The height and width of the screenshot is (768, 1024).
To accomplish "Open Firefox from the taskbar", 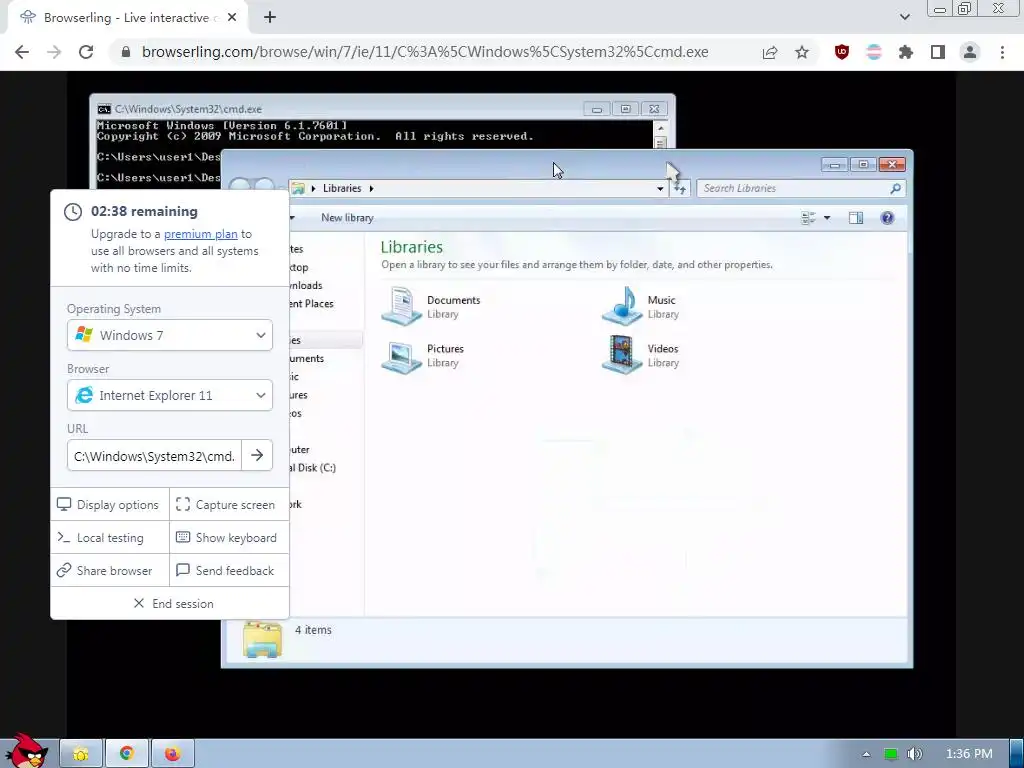I will [x=172, y=754].
